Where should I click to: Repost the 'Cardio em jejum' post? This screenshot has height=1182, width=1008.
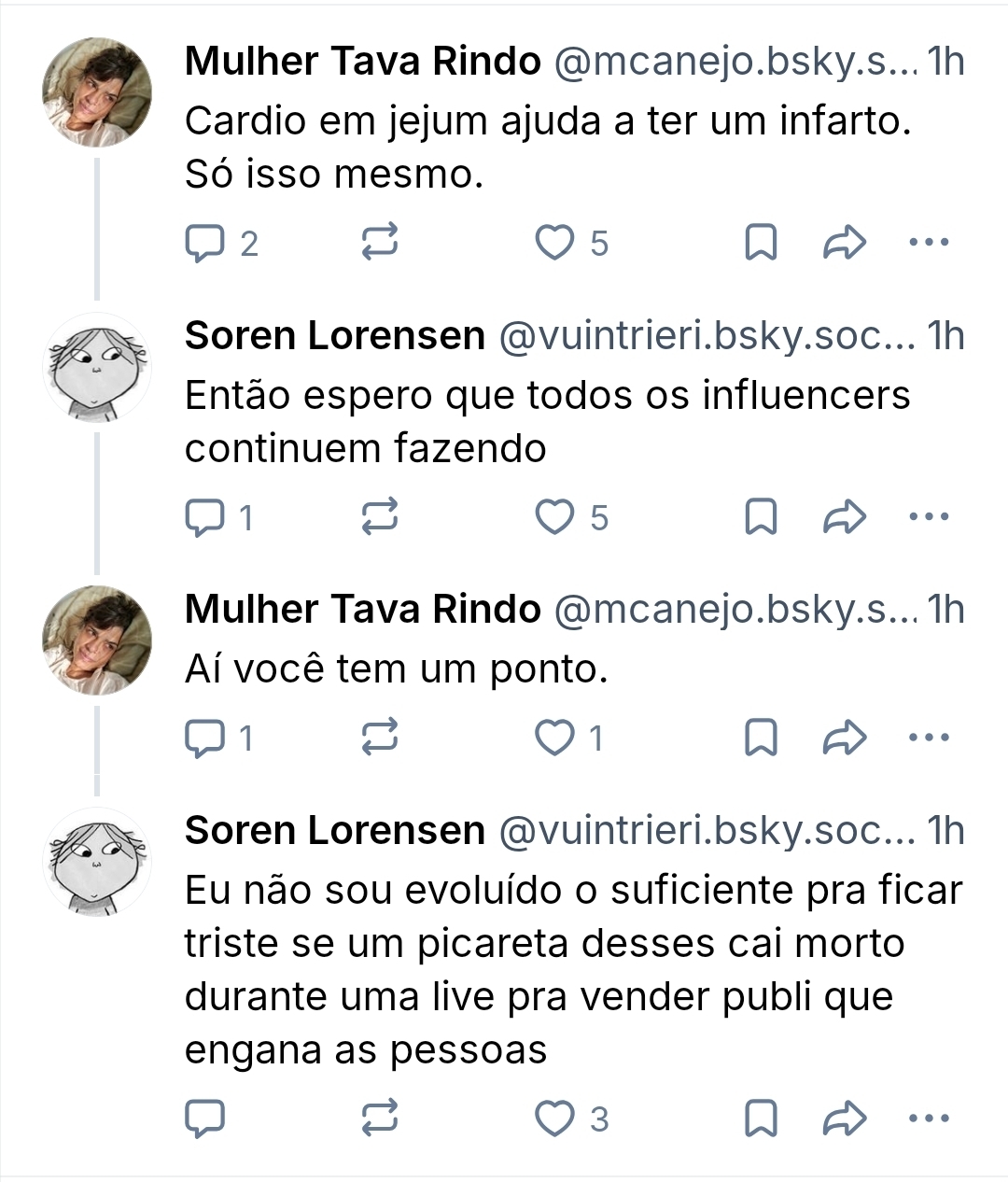click(x=380, y=244)
